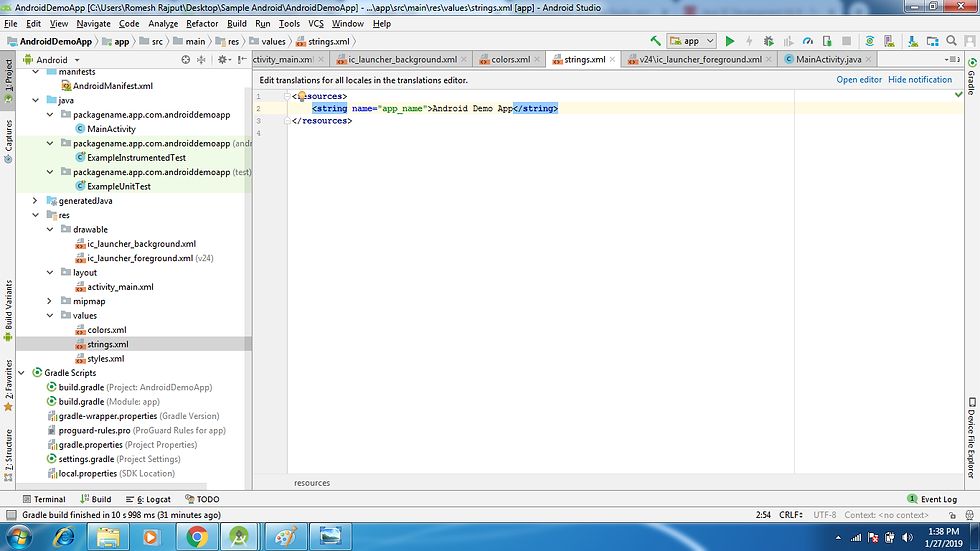Open the Logcat tool window
980x551 pixels.
tap(148, 499)
